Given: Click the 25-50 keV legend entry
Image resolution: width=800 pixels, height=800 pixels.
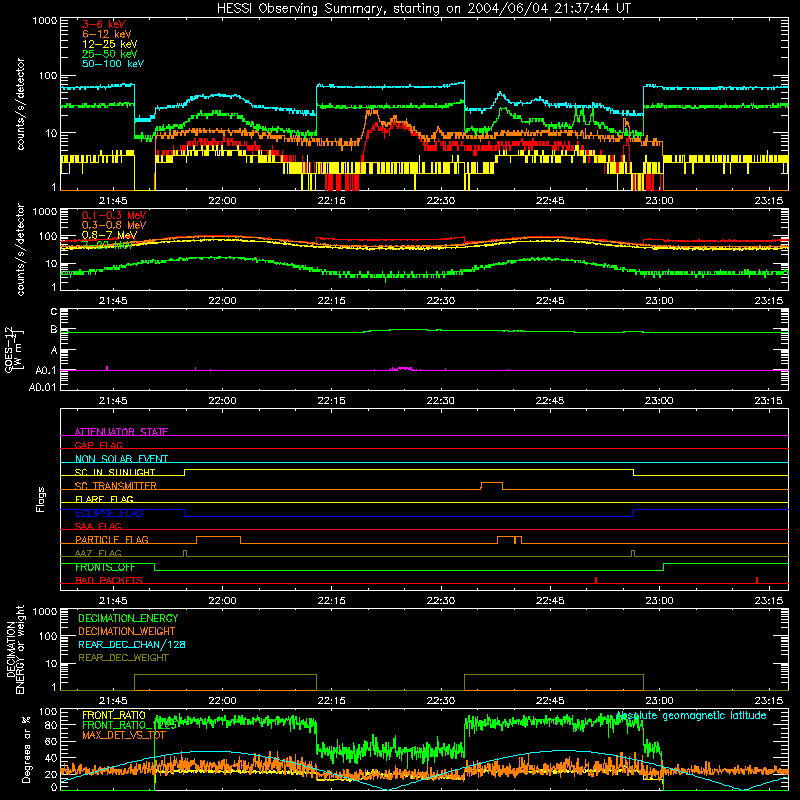Looking at the screenshot, I should click(x=110, y=54).
